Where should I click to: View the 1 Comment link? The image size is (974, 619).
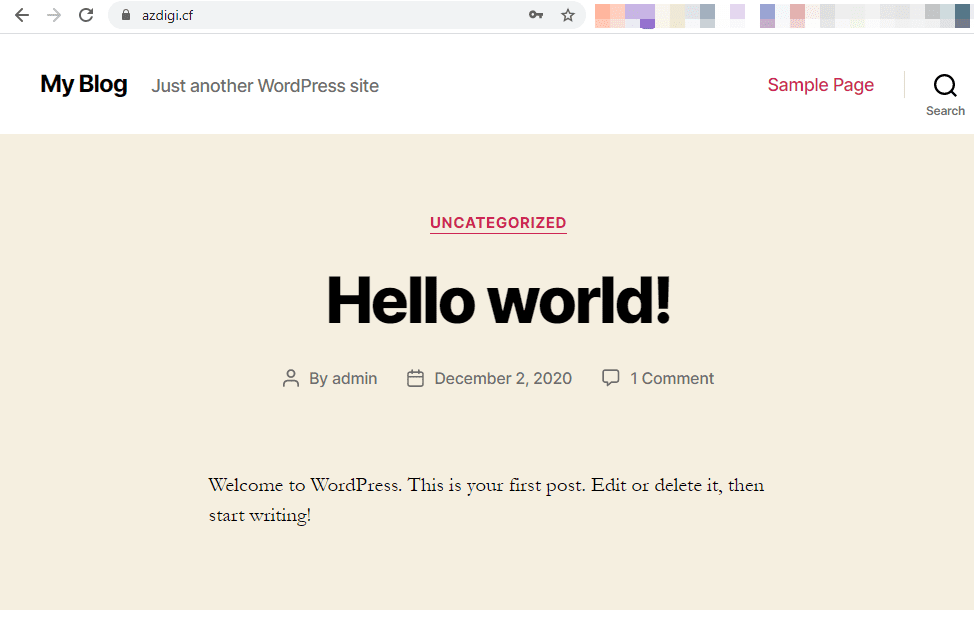(x=672, y=378)
